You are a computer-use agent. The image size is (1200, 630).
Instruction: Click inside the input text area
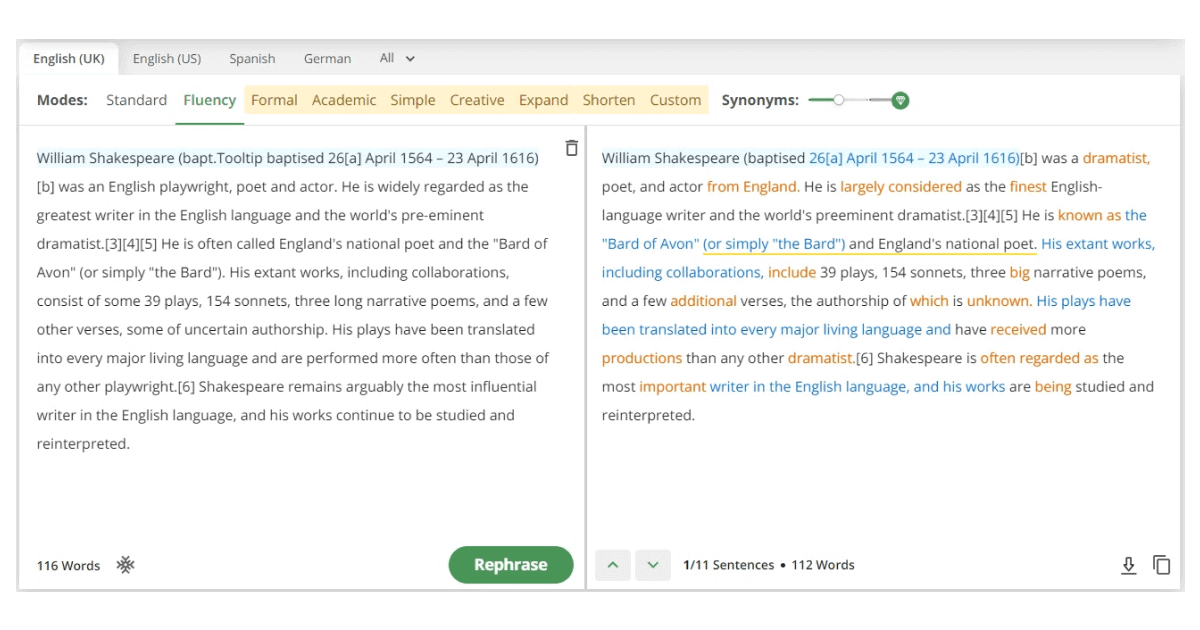[294, 300]
